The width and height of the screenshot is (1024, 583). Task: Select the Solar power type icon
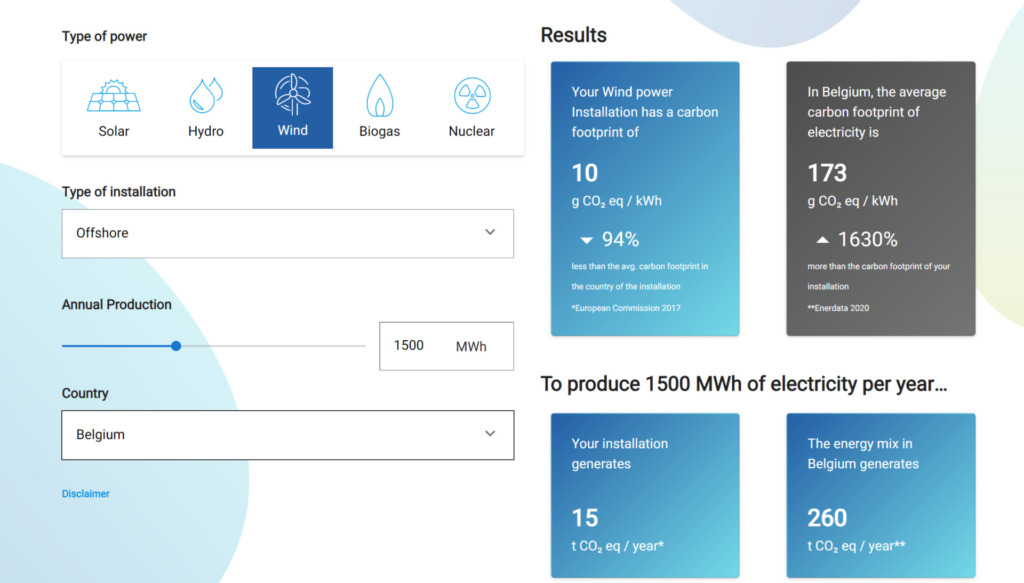(114, 96)
